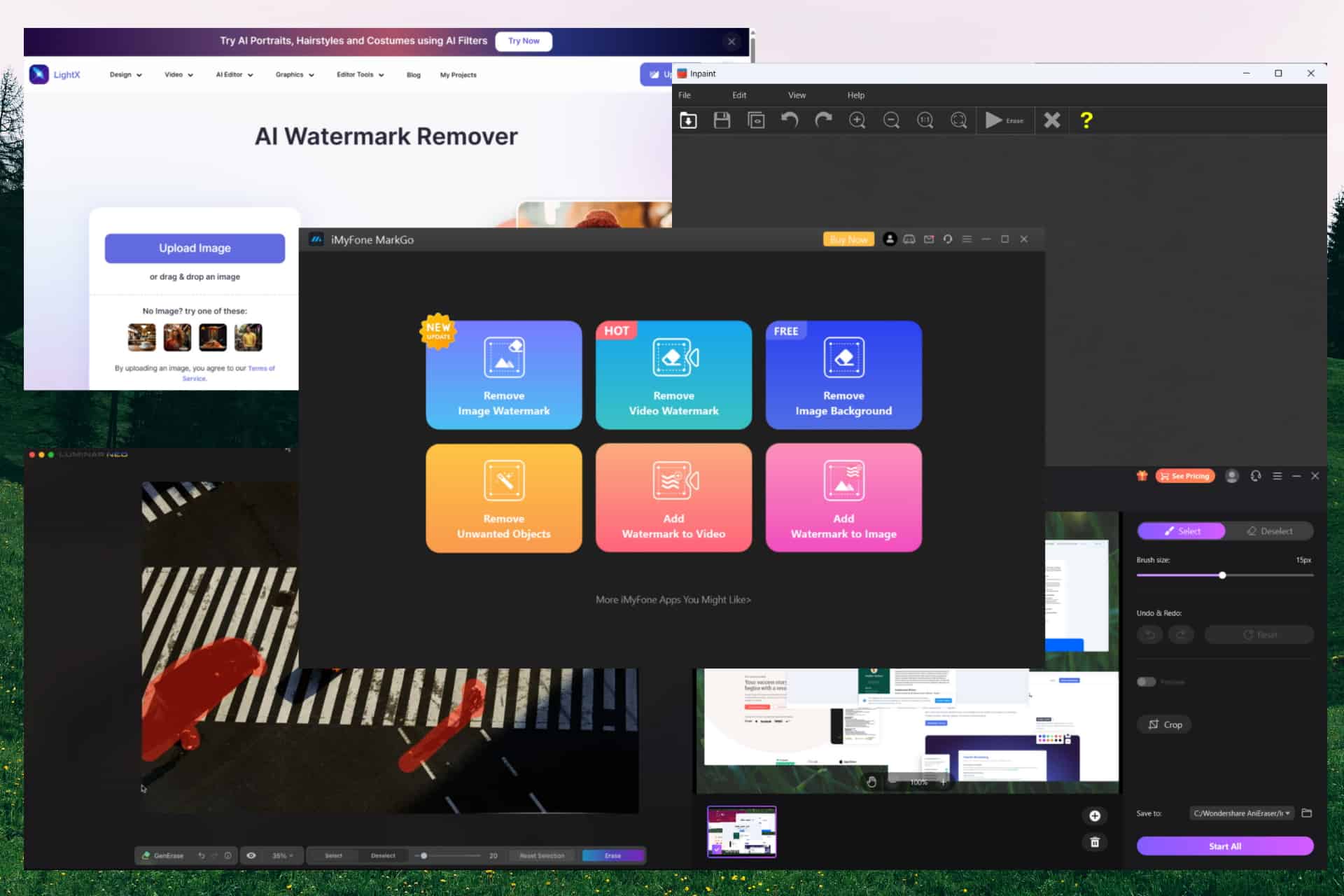Image resolution: width=1344 pixels, height=896 pixels.
Task: Open the File menu in Inpaint
Action: click(685, 95)
